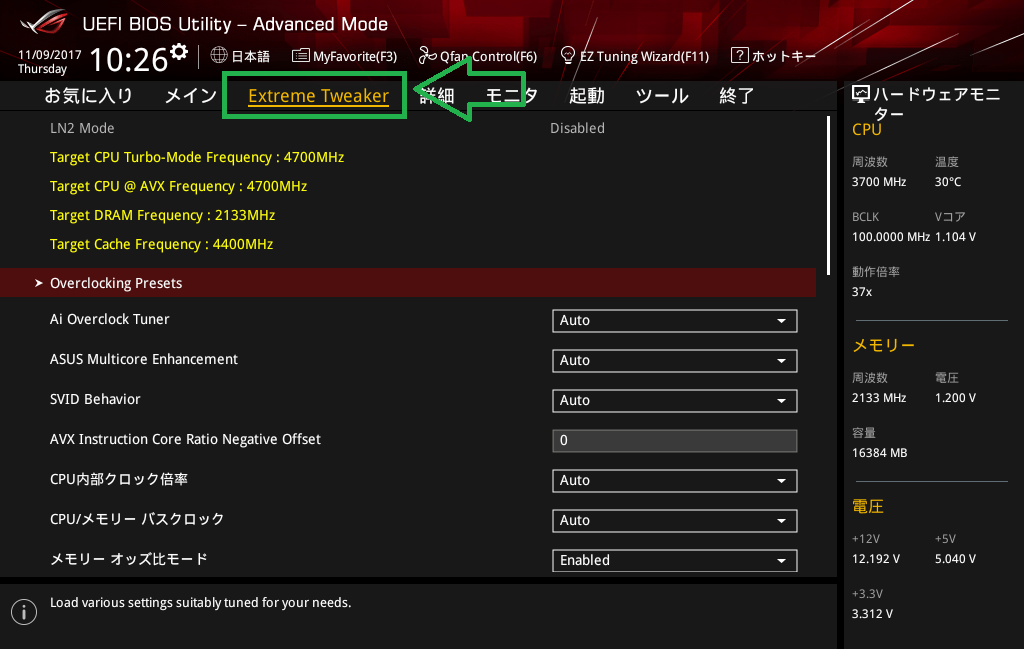Screen dimensions: 1024x649
Task: Click the MyFavorite(F3) label
Action: (355, 56)
